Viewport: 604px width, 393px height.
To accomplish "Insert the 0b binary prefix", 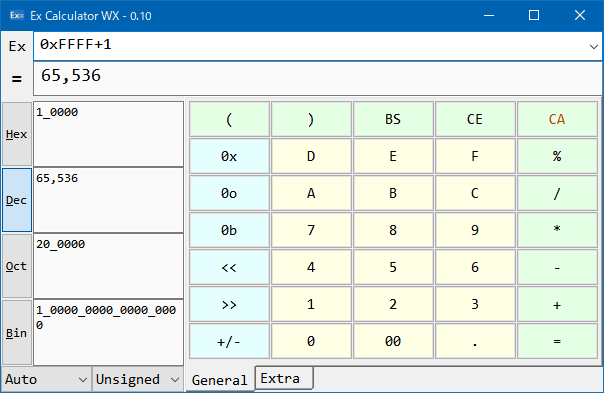I will (229, 230).
